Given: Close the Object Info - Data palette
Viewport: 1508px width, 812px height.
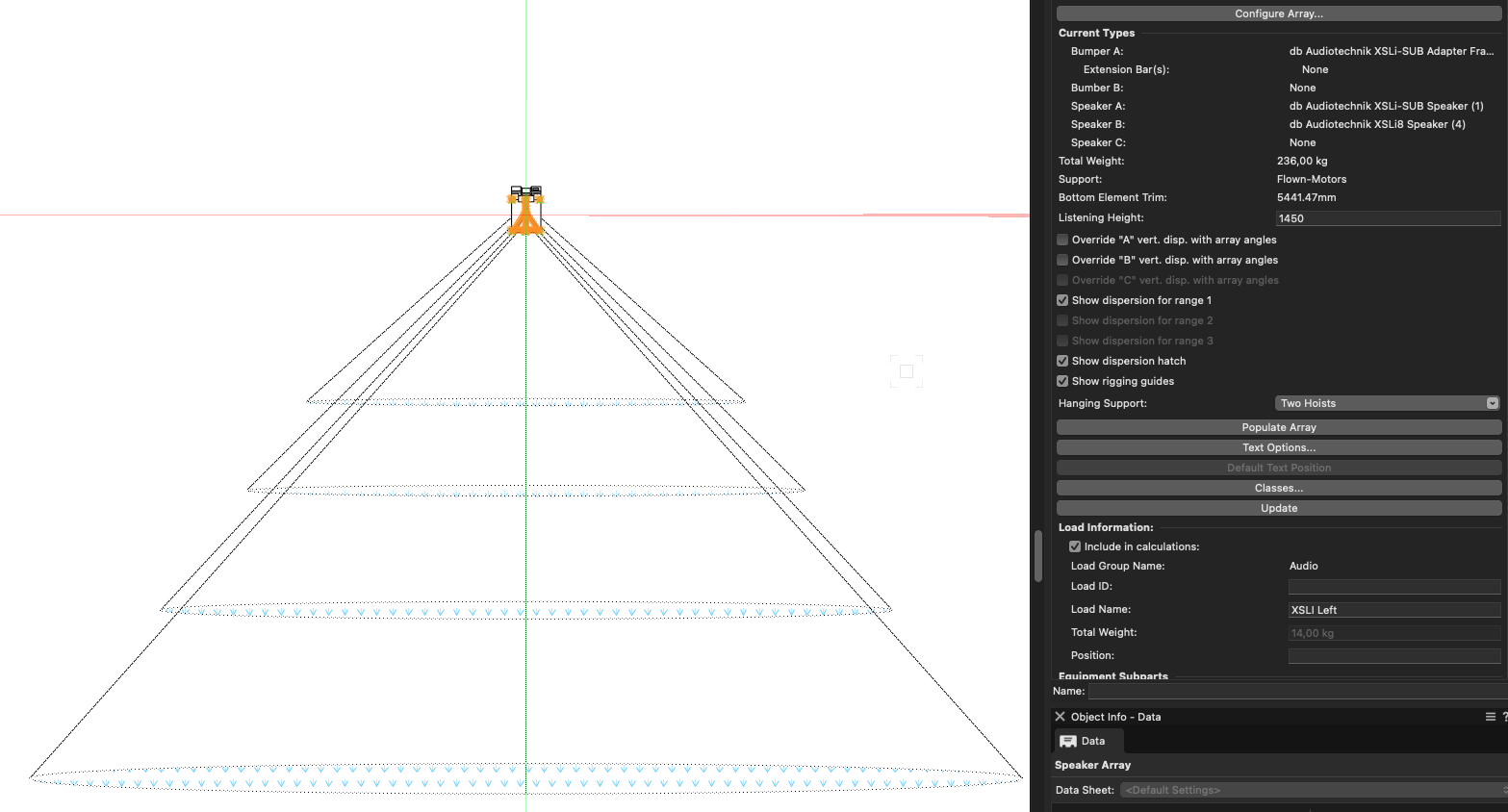Looking at the screenshot, I should click(x=1060, y=717).
